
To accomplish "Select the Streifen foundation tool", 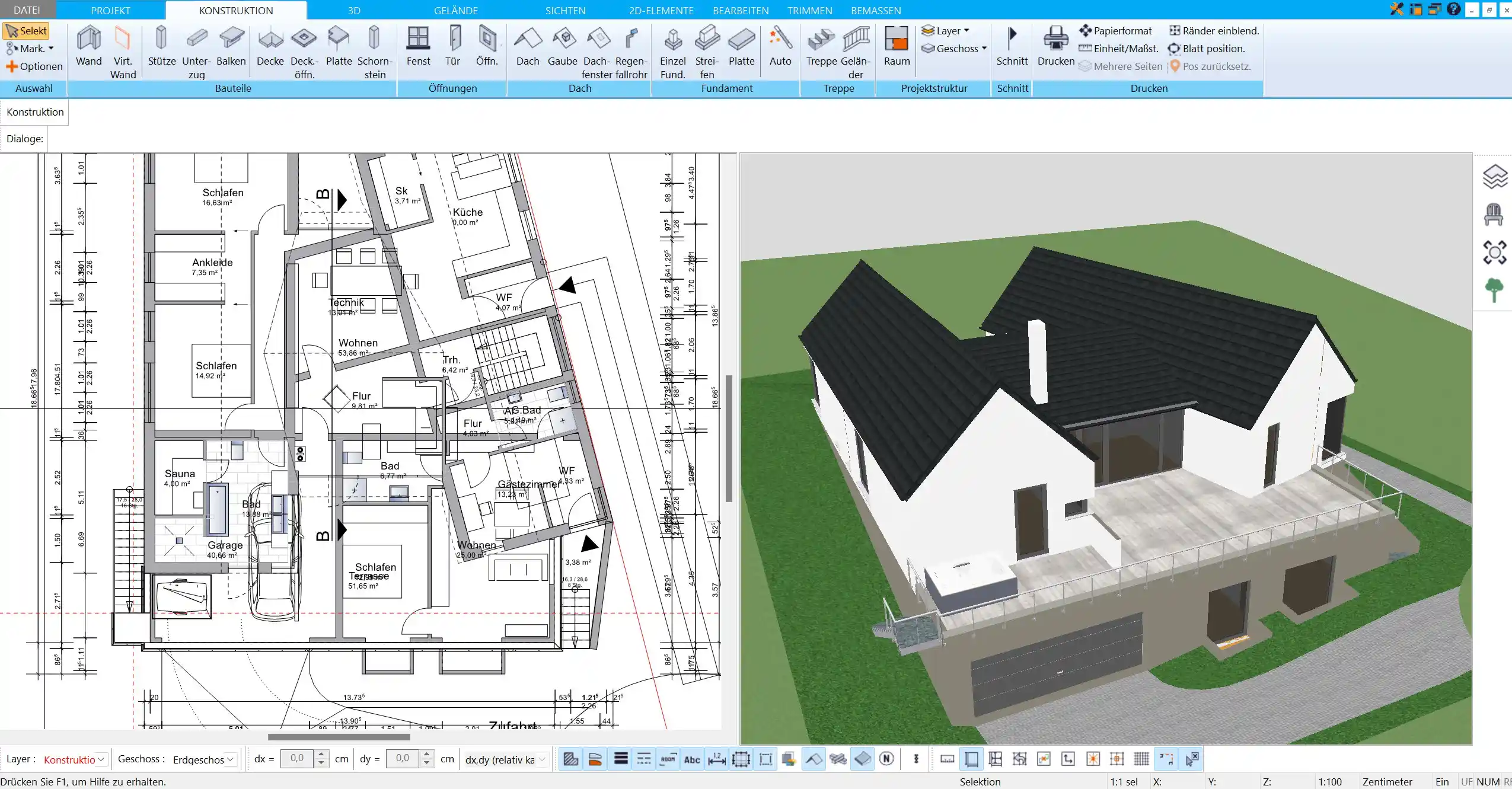I will 707,52.
